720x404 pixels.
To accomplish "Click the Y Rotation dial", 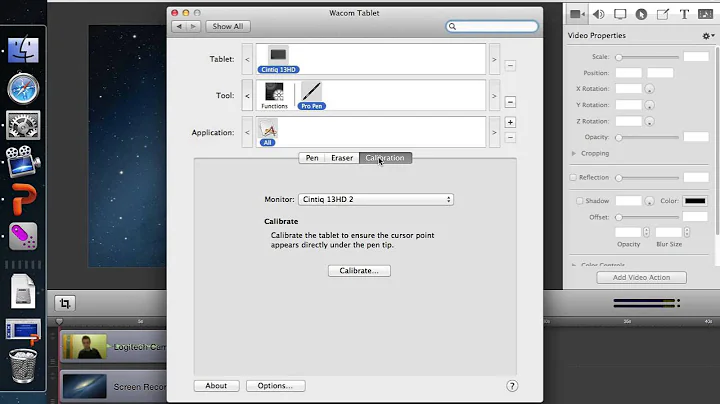I will coord(649,105).
